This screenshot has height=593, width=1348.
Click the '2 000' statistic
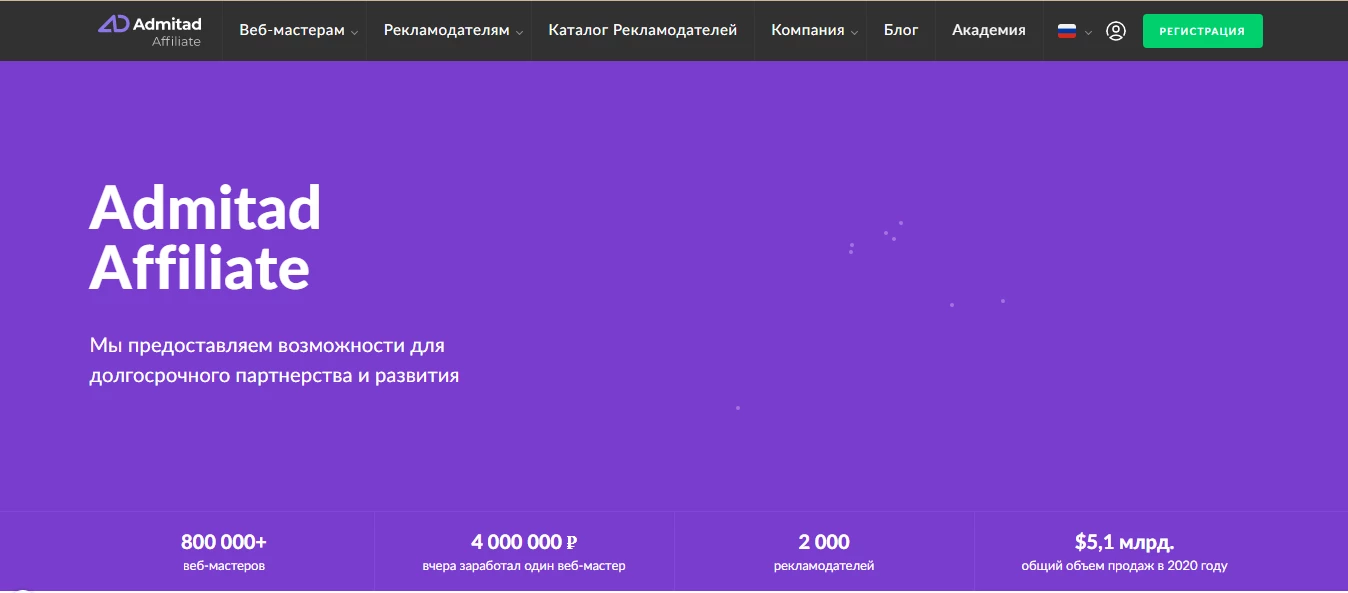[x=824, y=542]
